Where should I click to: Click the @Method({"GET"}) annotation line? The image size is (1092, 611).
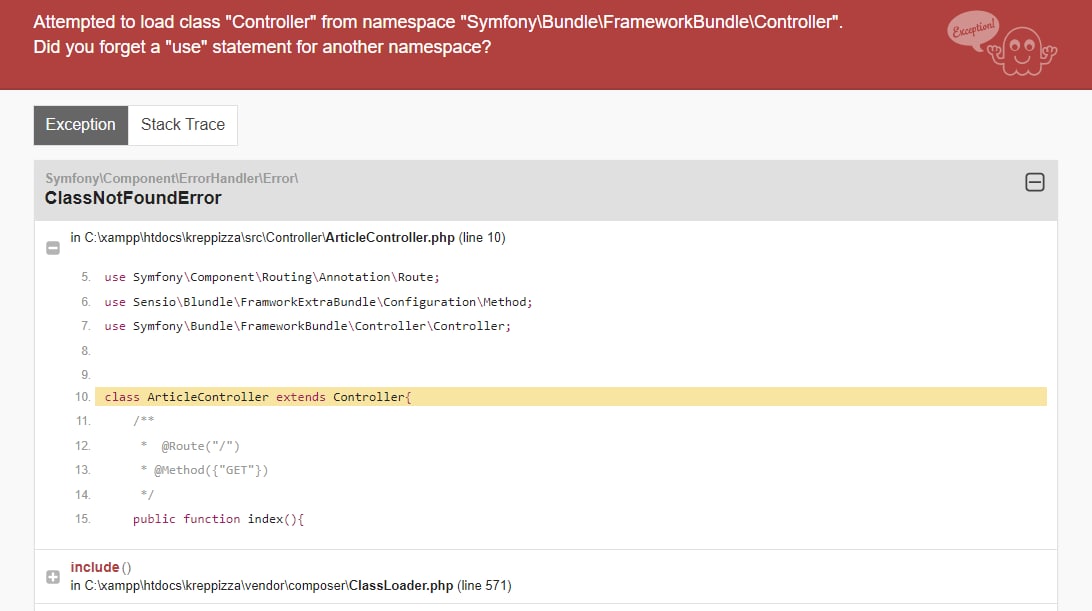click(204, 470)
